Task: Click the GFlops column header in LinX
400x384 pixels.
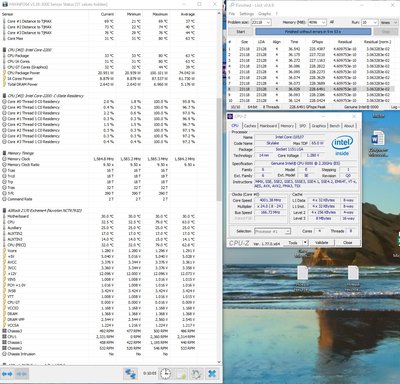Action: click(x=317, y=42)
